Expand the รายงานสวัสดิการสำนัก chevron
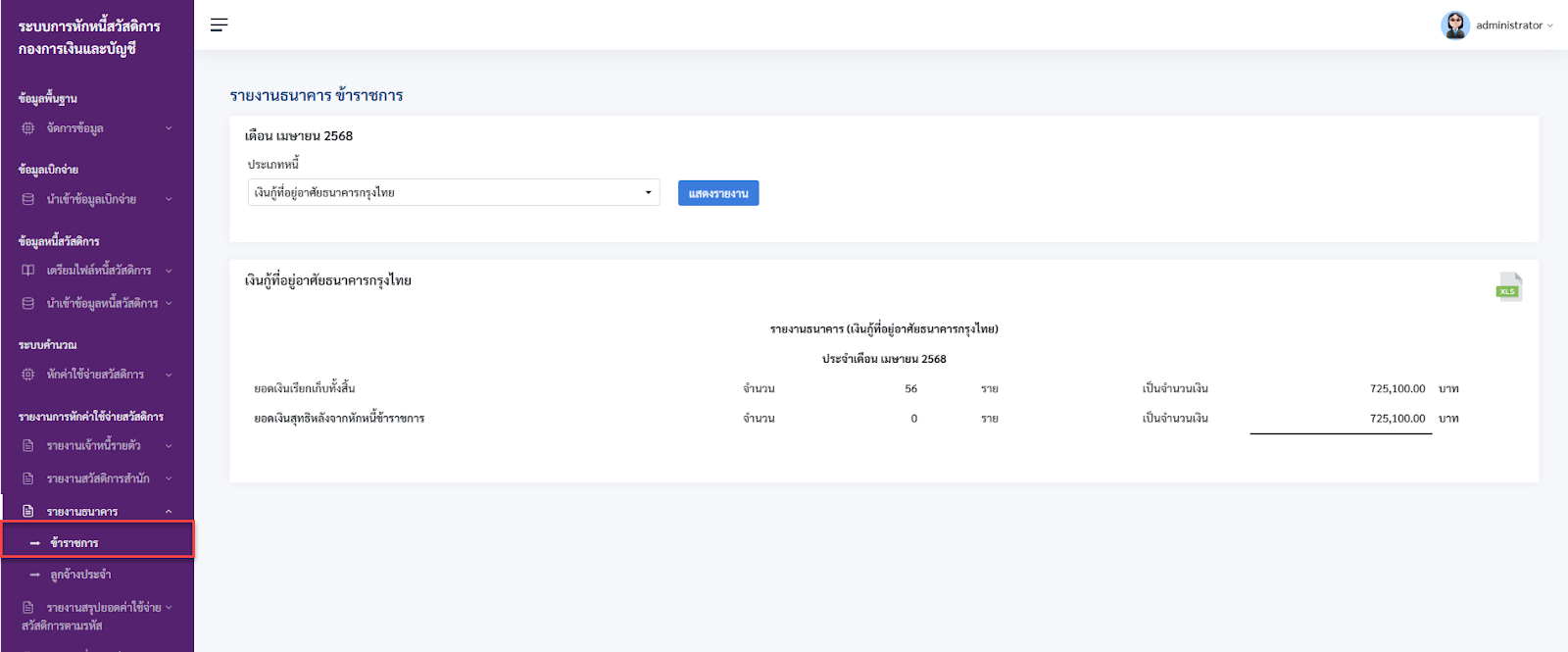 (169, 479)
